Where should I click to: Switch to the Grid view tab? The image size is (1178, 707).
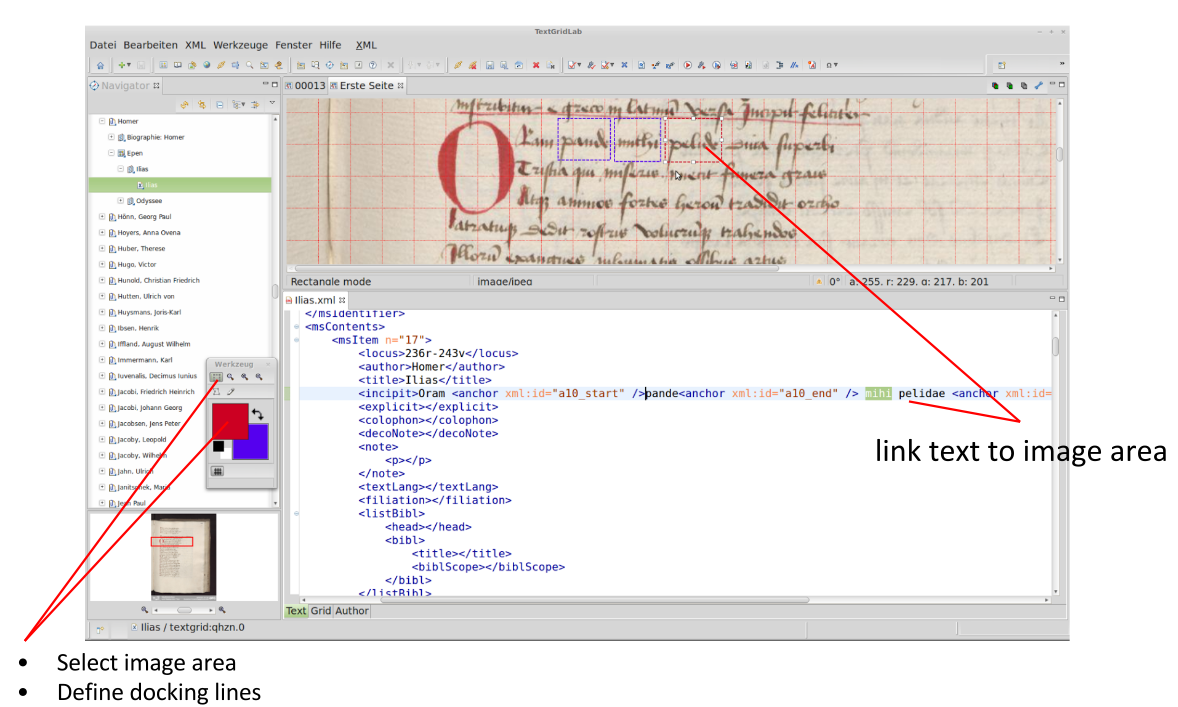(321, 611)
